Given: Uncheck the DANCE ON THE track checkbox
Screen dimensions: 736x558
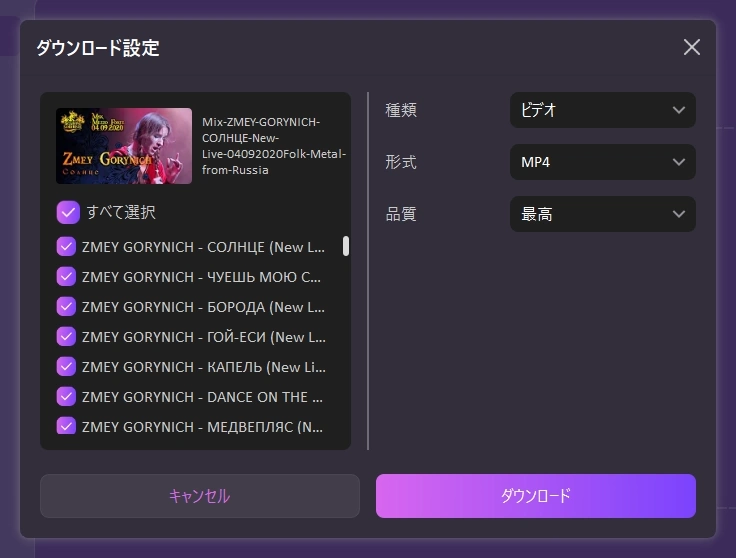Looking at the screenshot, I should coord(67,397).
